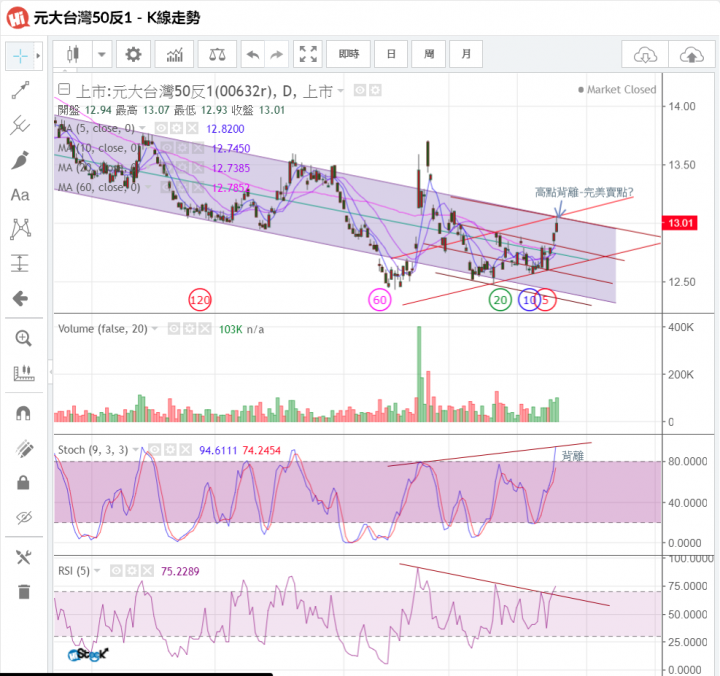Image resolution: width=720 pixels, height=676 pixels.
Task: Click the 20 circle marker on chart
Action: pyautogui.click(x=500, y=300)
